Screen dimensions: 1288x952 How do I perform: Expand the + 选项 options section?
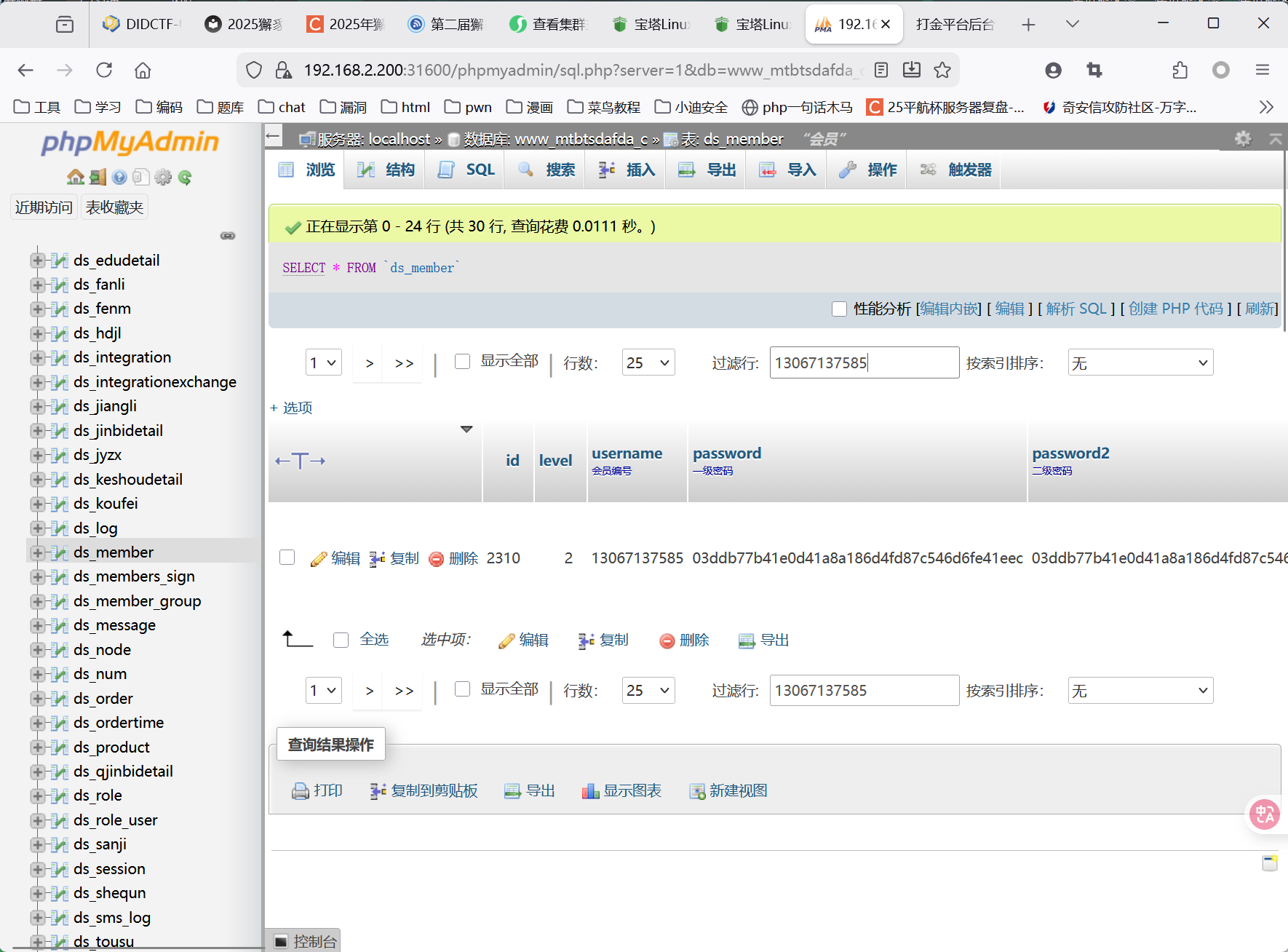291,408
